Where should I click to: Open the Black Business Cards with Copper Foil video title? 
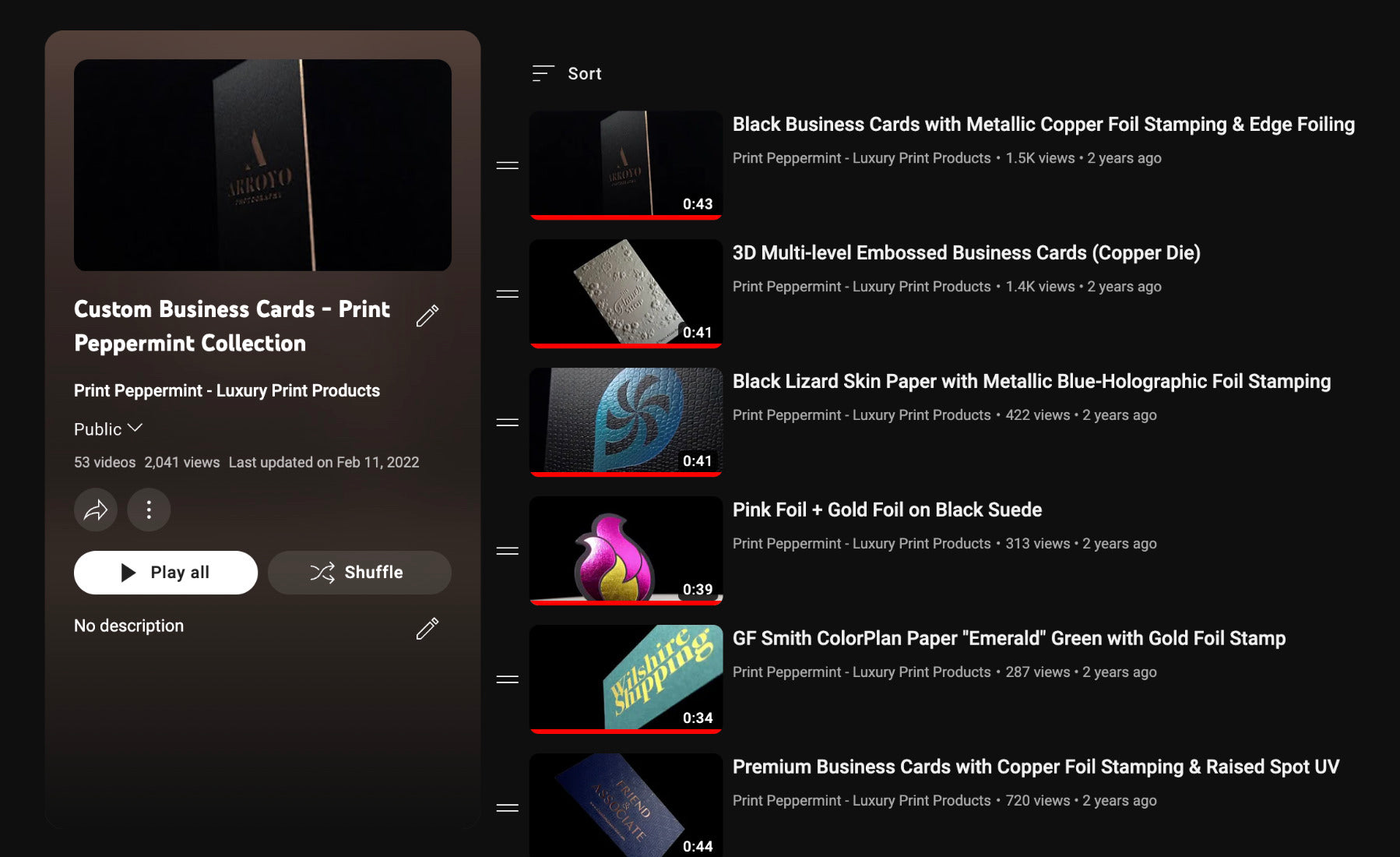1043,125
